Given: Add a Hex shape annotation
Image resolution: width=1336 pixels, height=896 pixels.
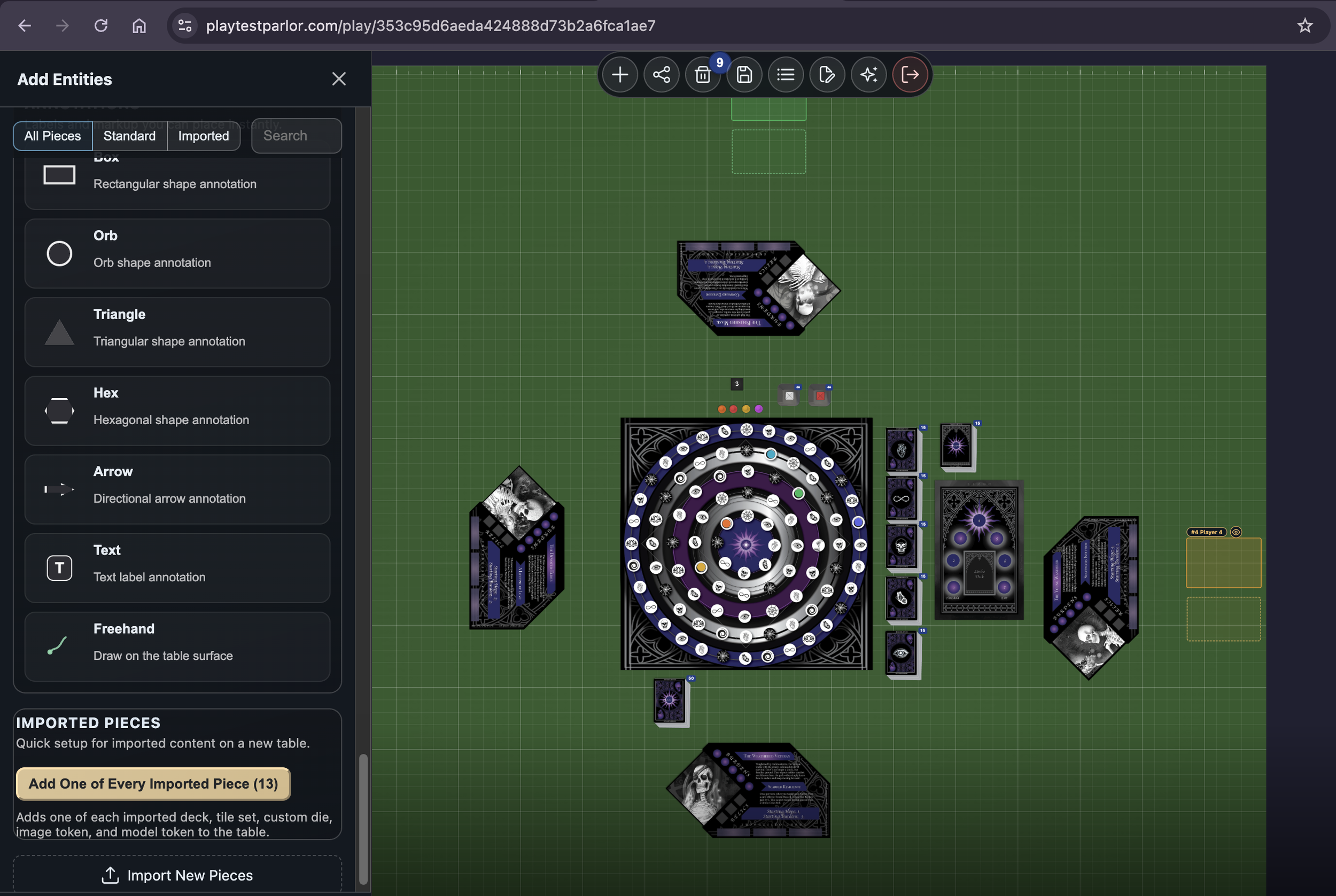Looking at the screenshot, I should (x=177, y=411).
